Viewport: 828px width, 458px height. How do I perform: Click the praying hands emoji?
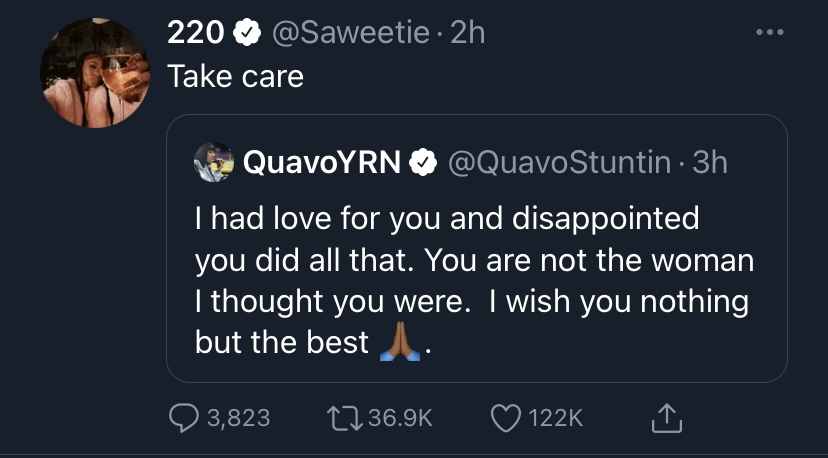point(402,343)
